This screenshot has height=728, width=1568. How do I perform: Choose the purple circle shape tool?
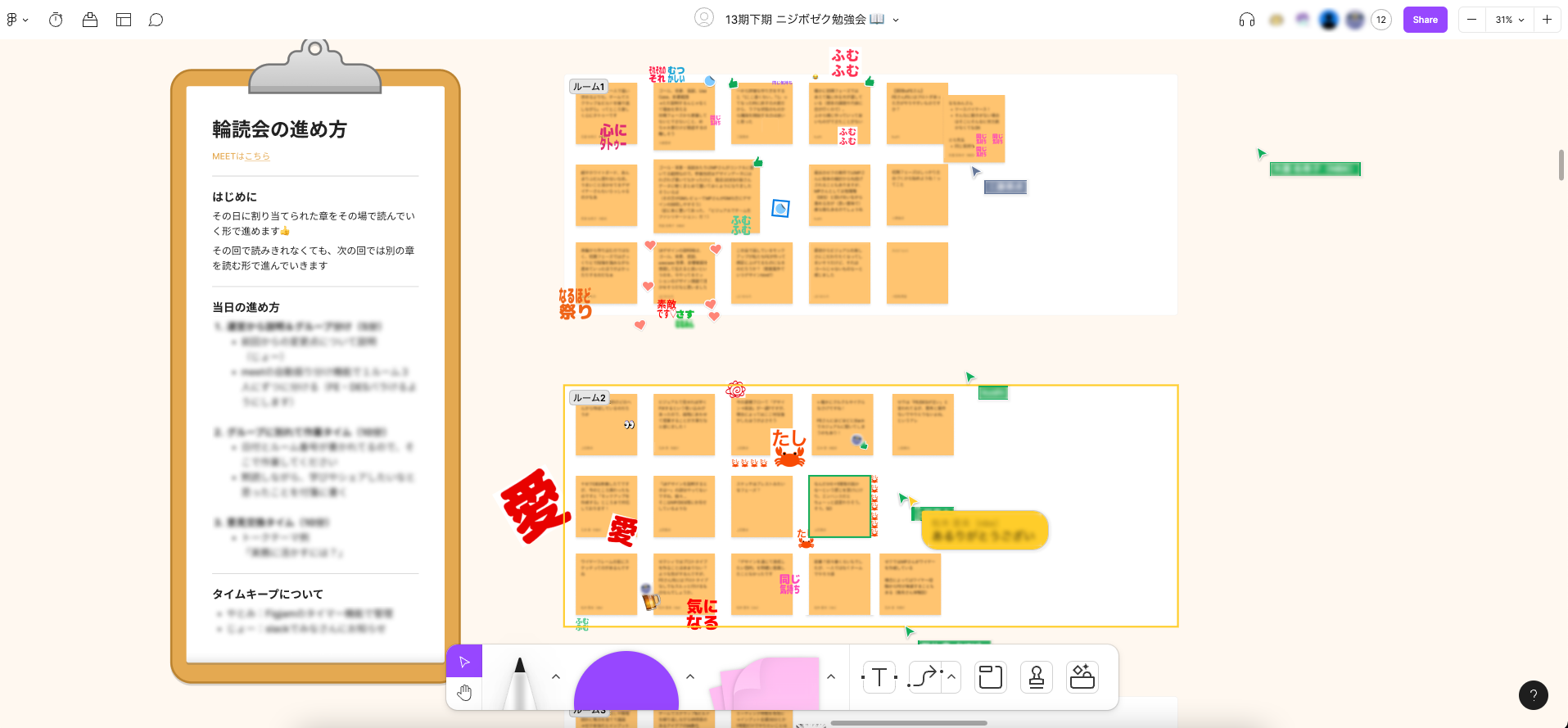(x=626, y=681)
